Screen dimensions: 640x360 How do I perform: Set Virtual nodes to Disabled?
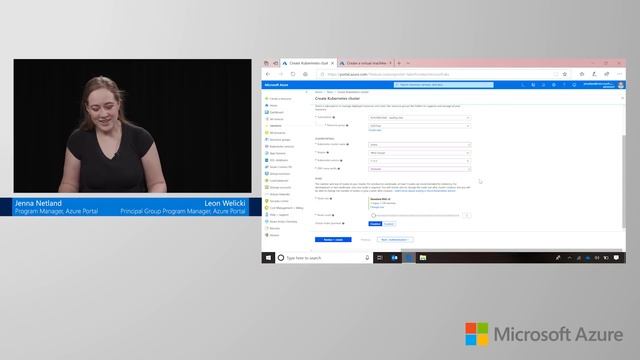375,224
